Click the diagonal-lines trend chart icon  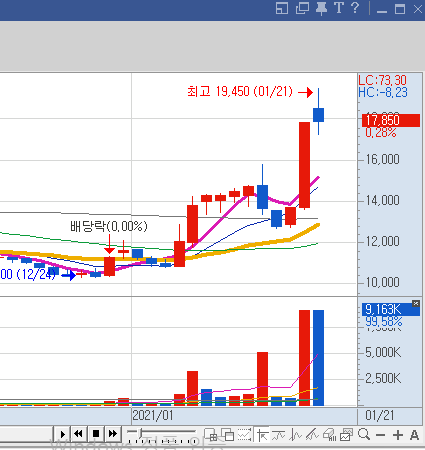pyautogui.click(x=312, y=435)
